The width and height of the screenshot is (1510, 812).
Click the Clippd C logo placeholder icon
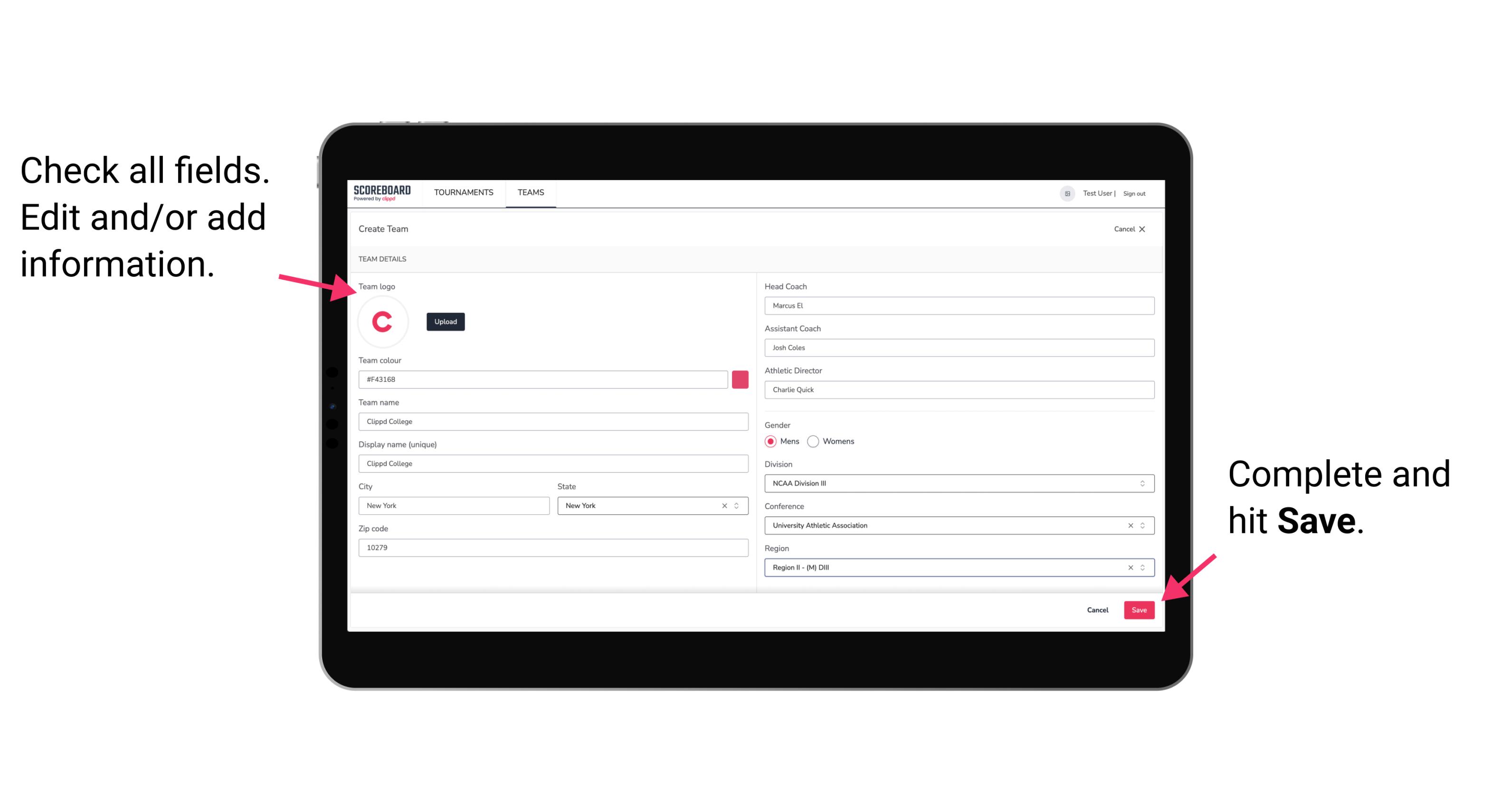click(x=383, y=321)
